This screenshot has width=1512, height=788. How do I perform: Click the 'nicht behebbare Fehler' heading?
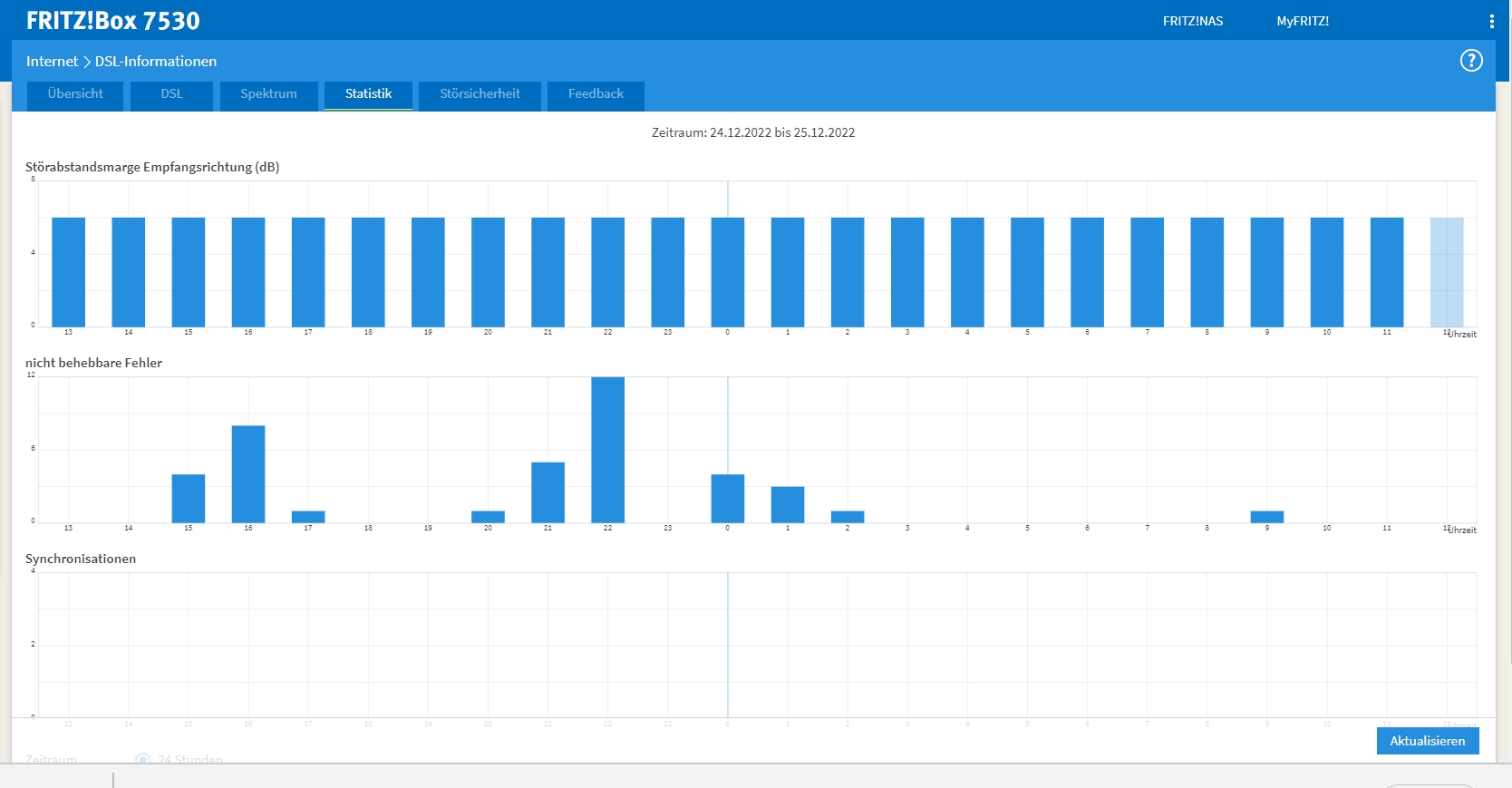93,363
